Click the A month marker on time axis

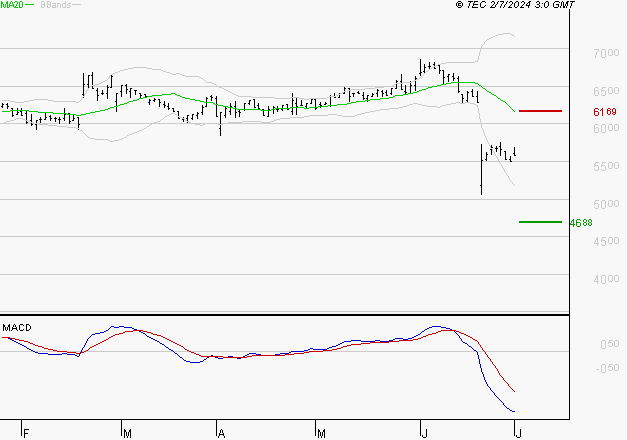click(221, 434)
